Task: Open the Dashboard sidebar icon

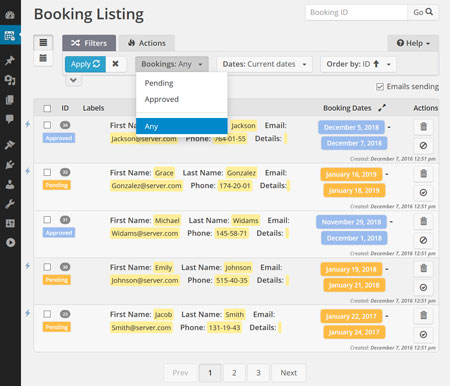Action: point(10,15)
